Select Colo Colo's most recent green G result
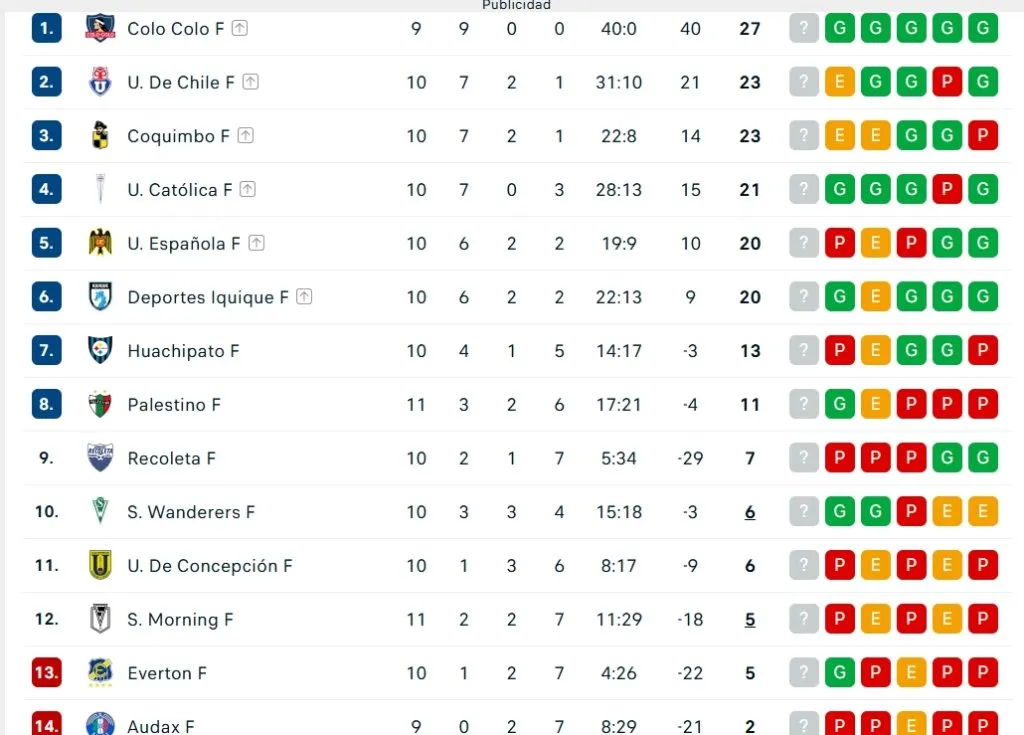 click(x=983, y=28)
